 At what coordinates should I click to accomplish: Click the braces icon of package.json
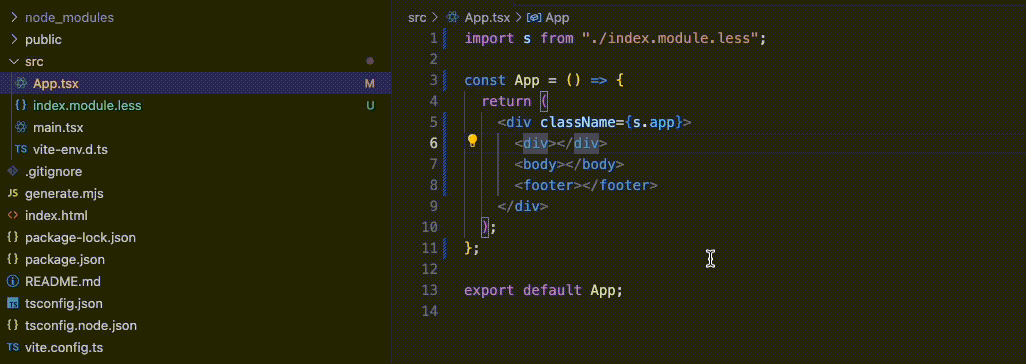(x=12, y=259)
